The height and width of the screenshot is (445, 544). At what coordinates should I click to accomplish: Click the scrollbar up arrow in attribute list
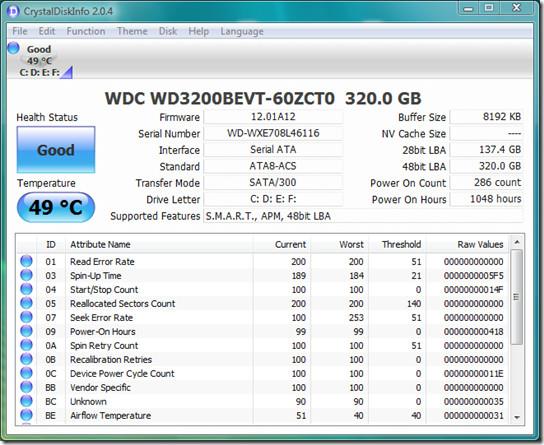[x=517, y=242]
